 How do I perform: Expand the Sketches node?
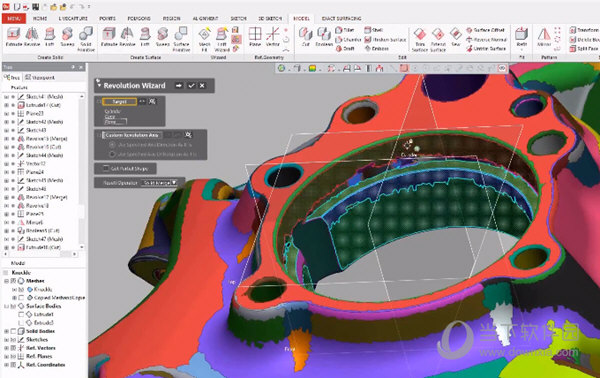coord(6,340)
